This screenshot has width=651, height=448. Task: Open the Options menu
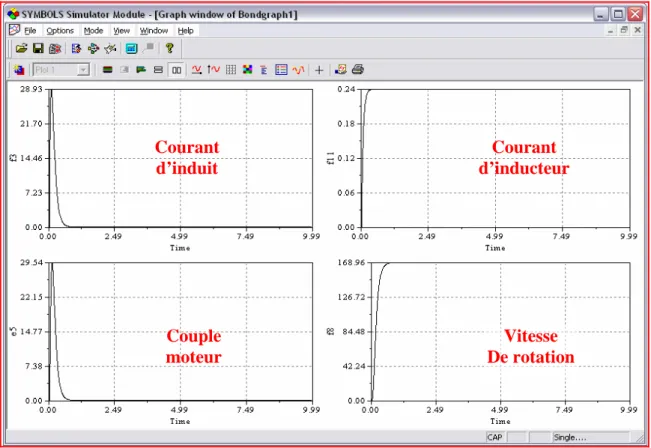60,31
